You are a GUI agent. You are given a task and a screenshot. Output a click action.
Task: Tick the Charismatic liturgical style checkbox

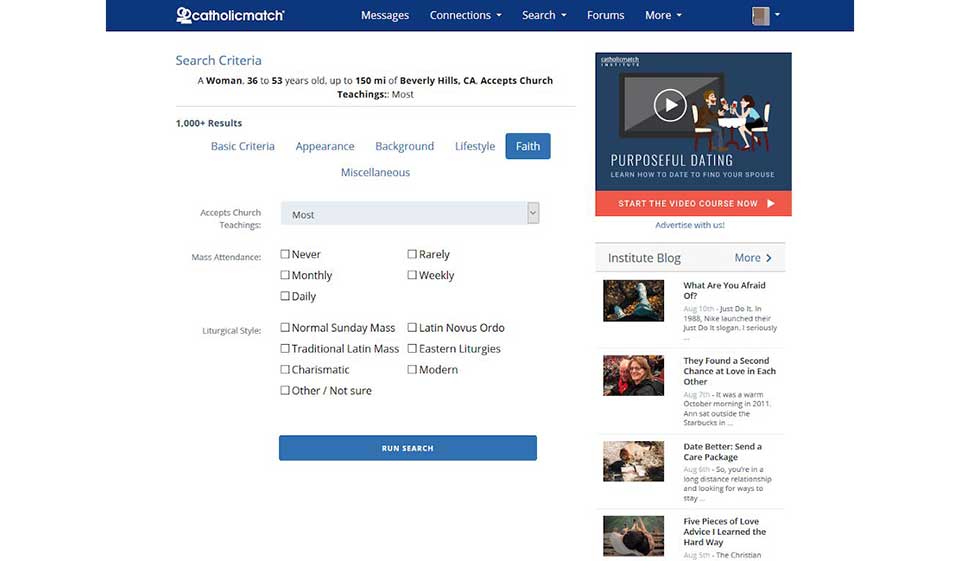pos(285,370)
